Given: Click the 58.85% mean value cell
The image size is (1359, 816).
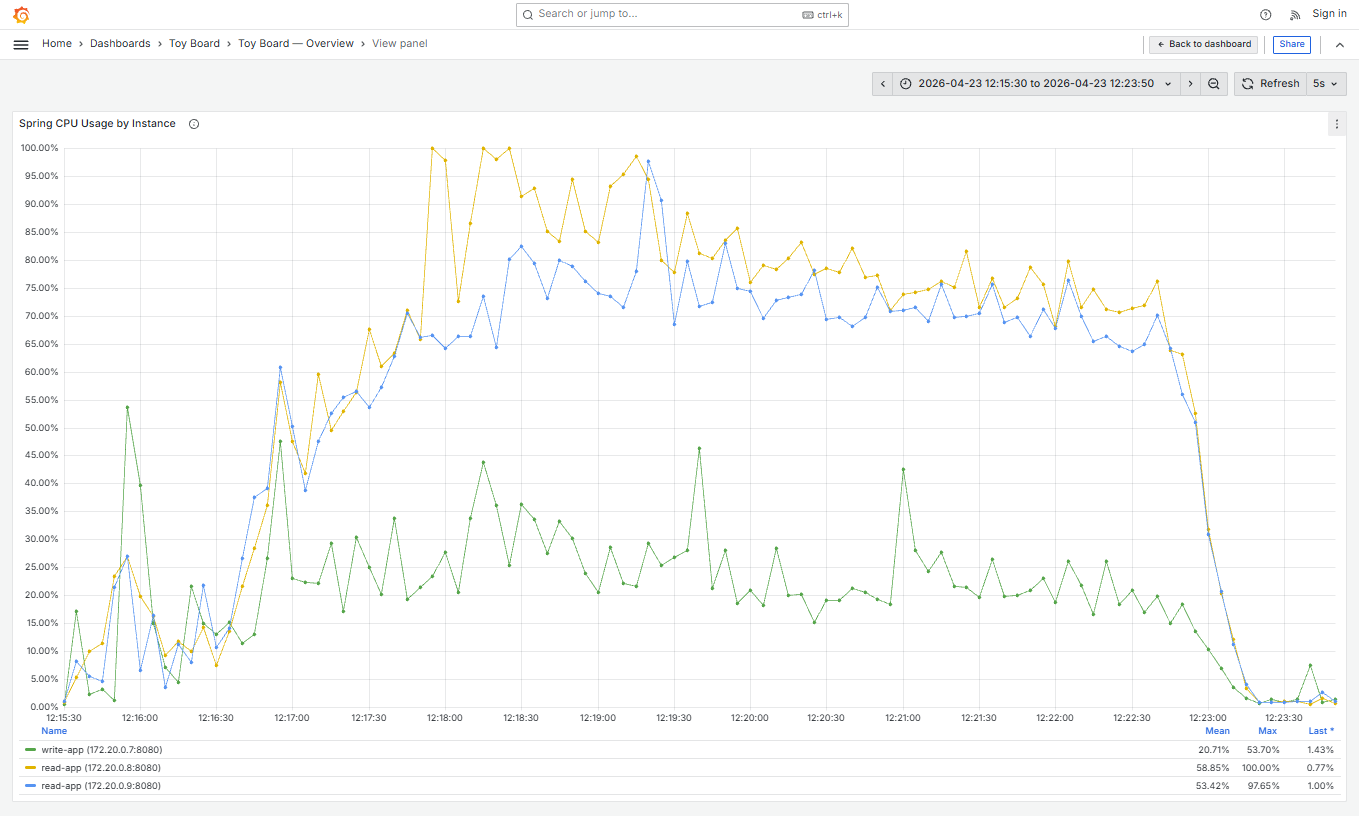Looking at the screenshot, I should point(1214,767).
